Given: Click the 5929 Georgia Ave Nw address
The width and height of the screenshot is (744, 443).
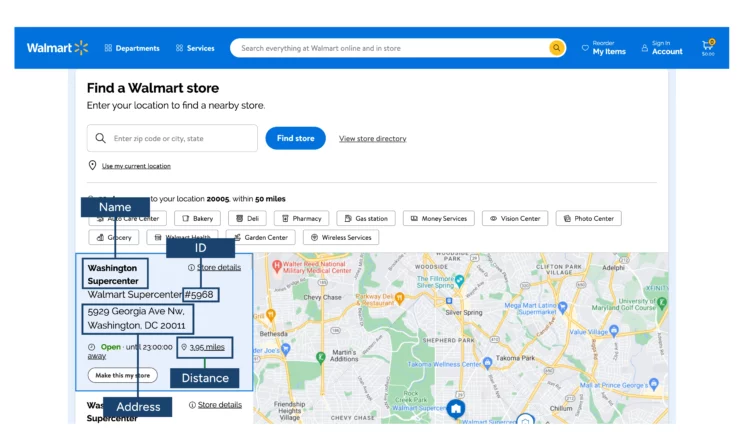Looking at the screenshot, I should pos(137,318).
